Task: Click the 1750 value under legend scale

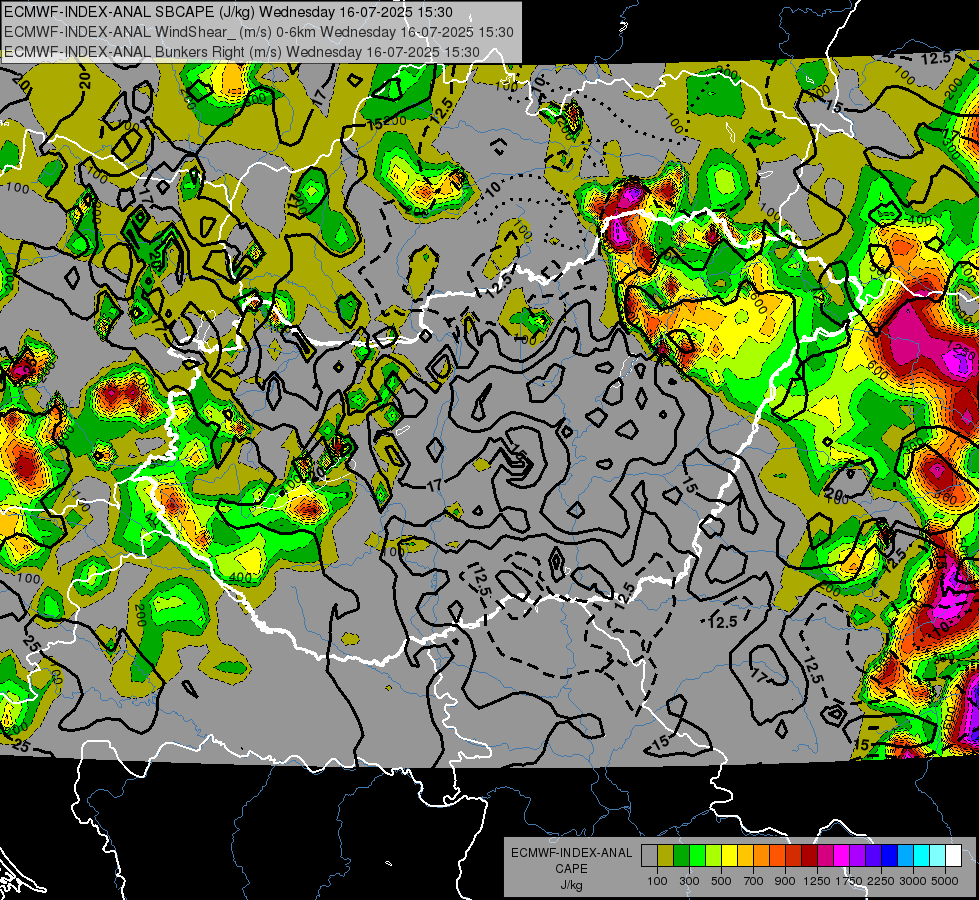Action: pos(849,881)
